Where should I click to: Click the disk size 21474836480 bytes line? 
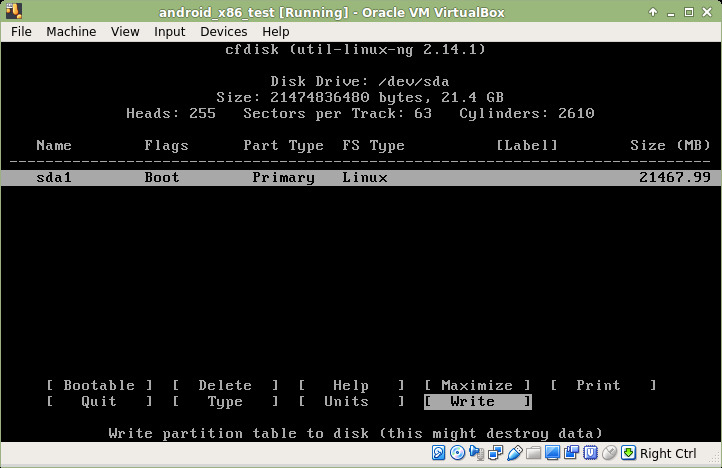(x=360, y=97)
